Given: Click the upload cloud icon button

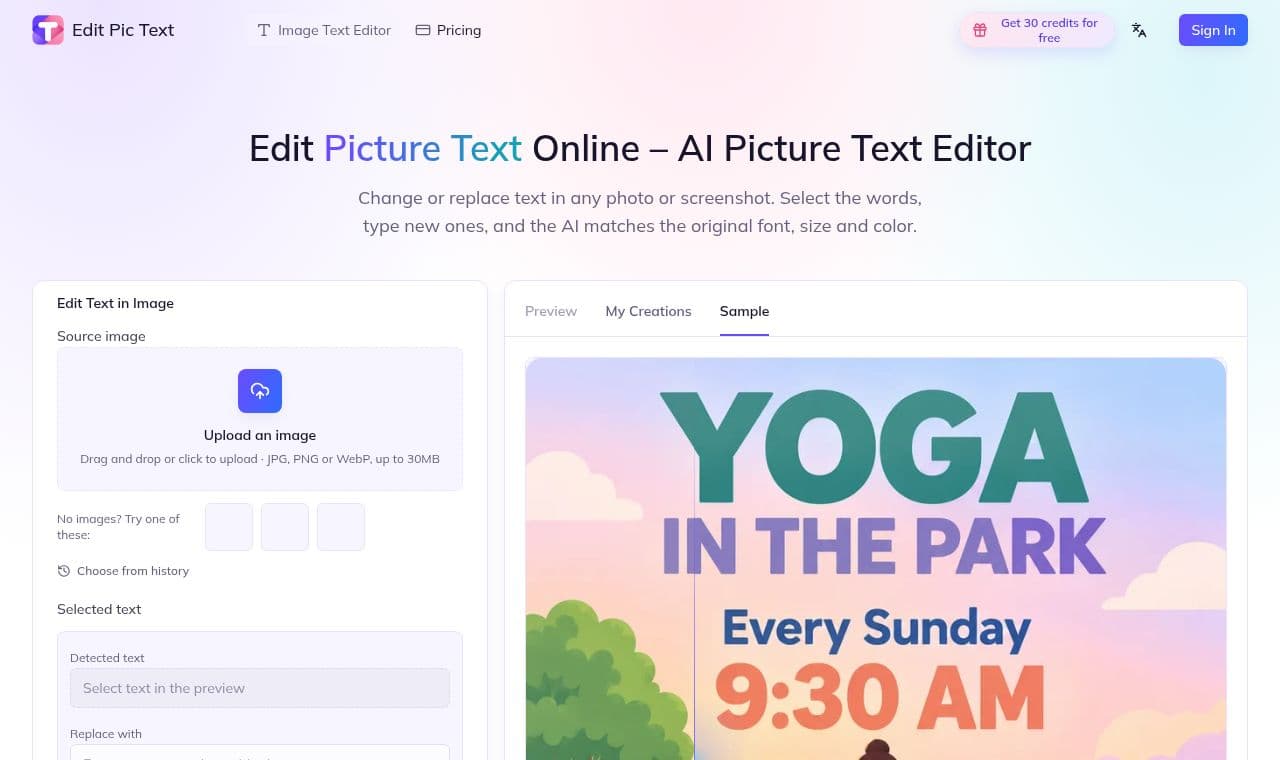Looking at the screenshot, I should (260, 391).
